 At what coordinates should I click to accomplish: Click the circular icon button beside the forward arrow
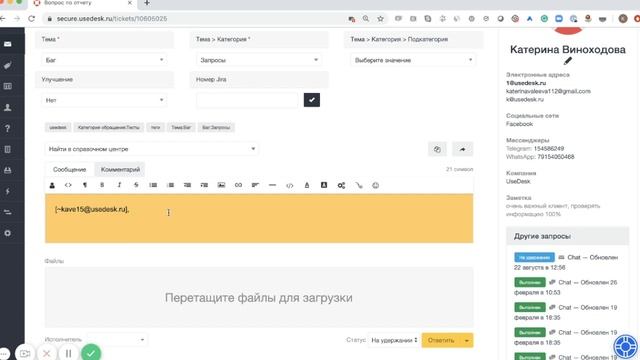[437, 149]
